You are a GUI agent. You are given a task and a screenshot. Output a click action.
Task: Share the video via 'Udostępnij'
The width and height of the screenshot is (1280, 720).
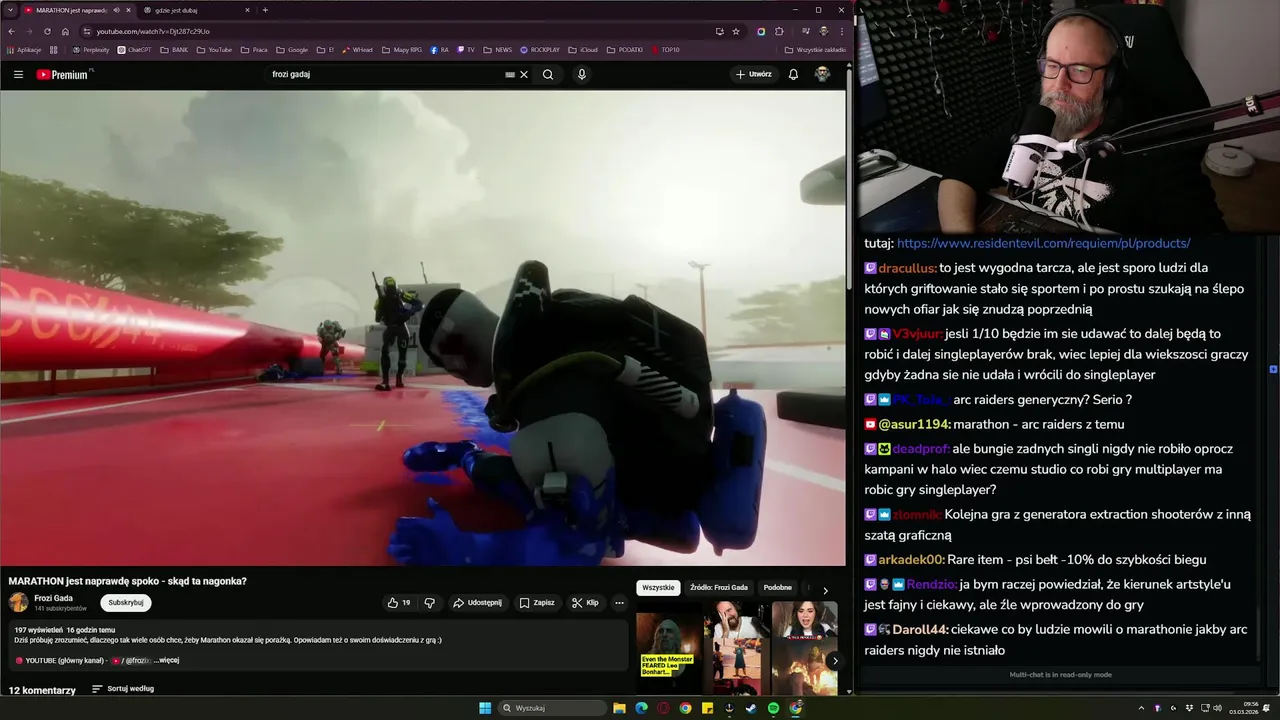point(477,603)
